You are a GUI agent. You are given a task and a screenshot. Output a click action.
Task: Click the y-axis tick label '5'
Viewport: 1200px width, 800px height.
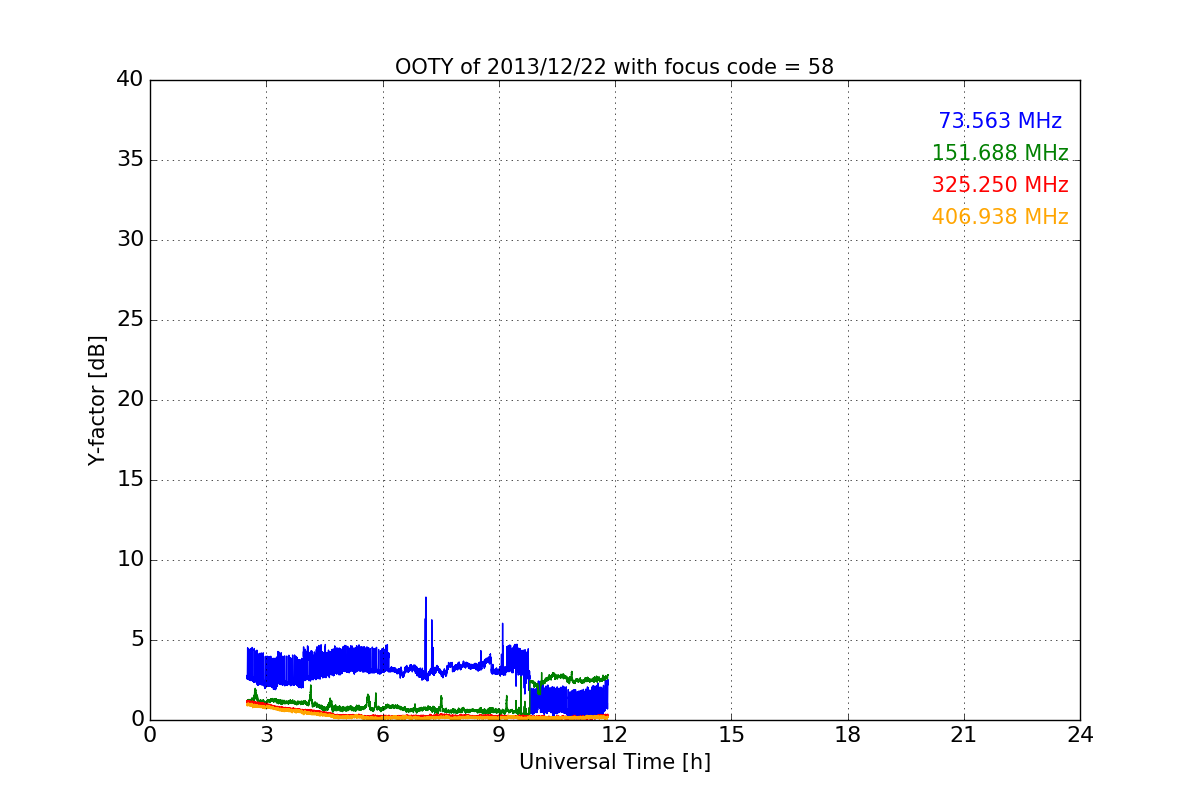point(136,640)
